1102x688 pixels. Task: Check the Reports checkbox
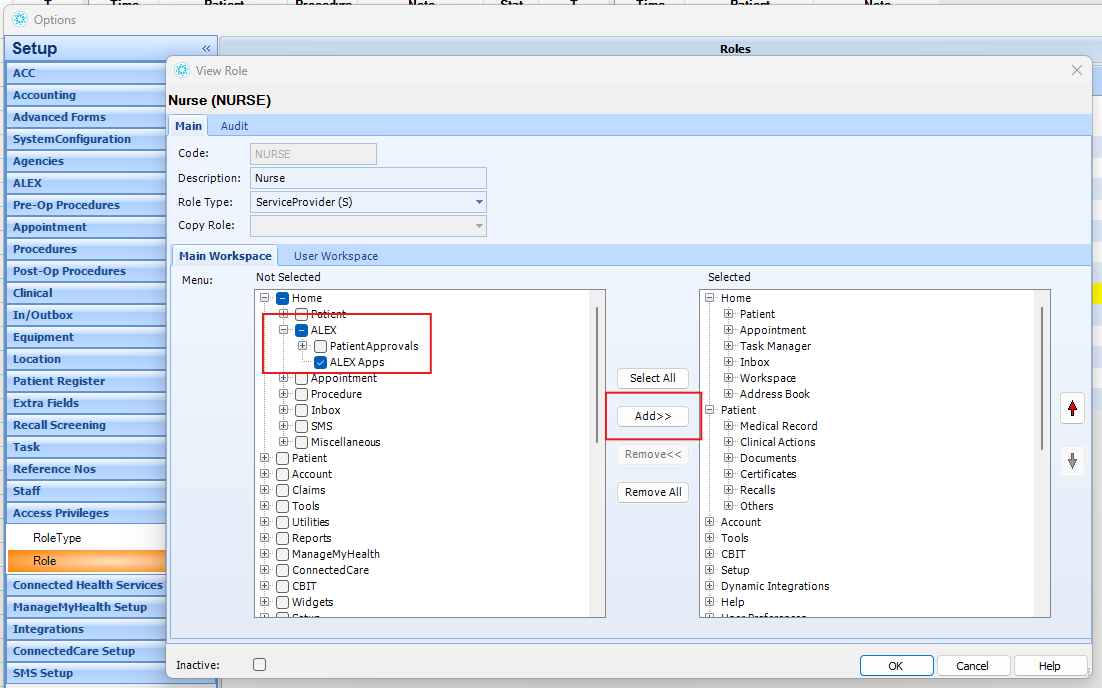coord(283,538)
